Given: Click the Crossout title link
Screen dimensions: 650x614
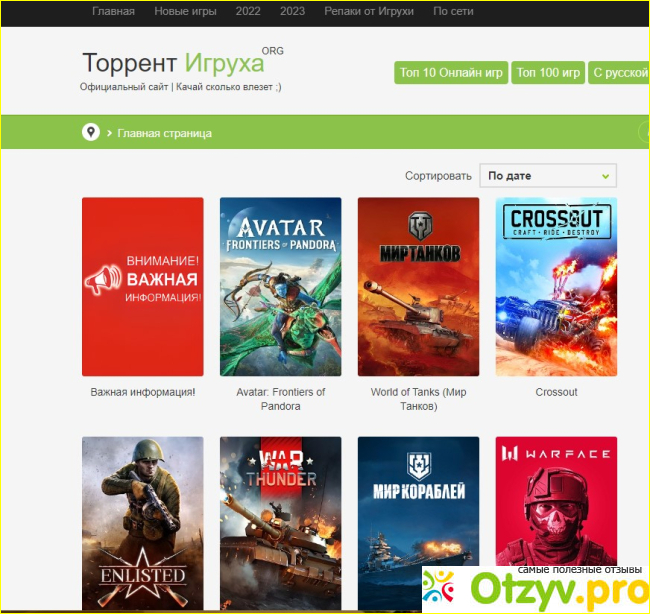Looking at the screenshot, I should click(556, 392).
